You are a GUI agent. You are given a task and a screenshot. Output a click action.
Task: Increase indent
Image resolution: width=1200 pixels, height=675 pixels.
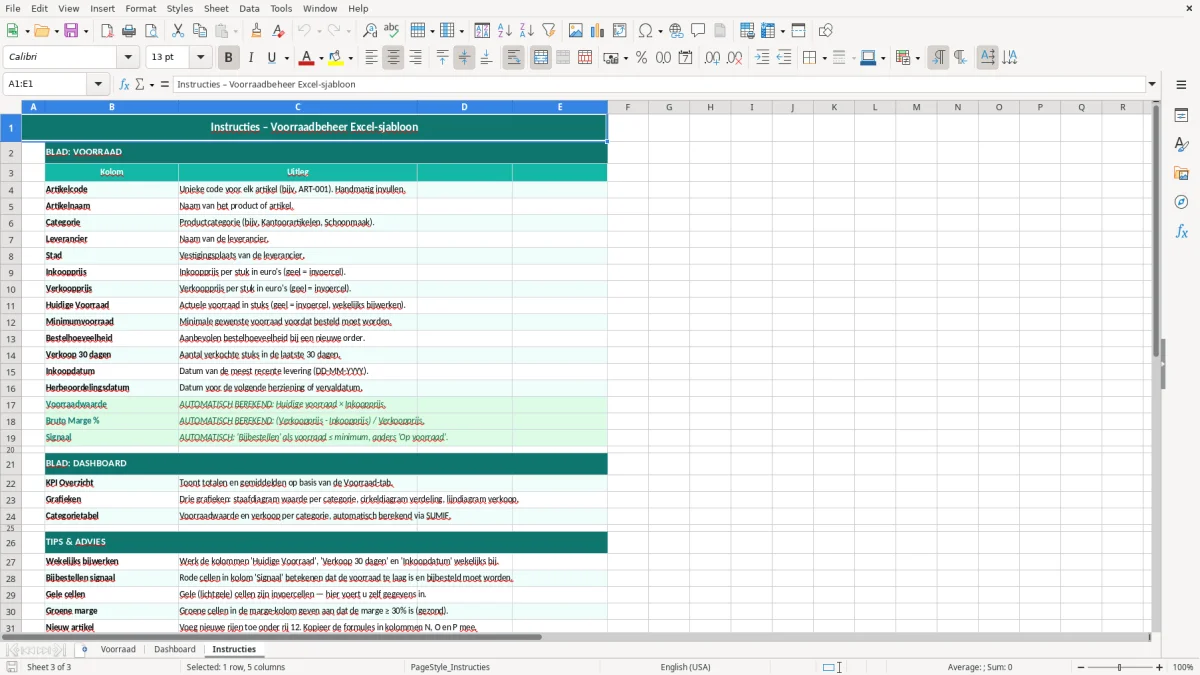click(x=762, y=58)
